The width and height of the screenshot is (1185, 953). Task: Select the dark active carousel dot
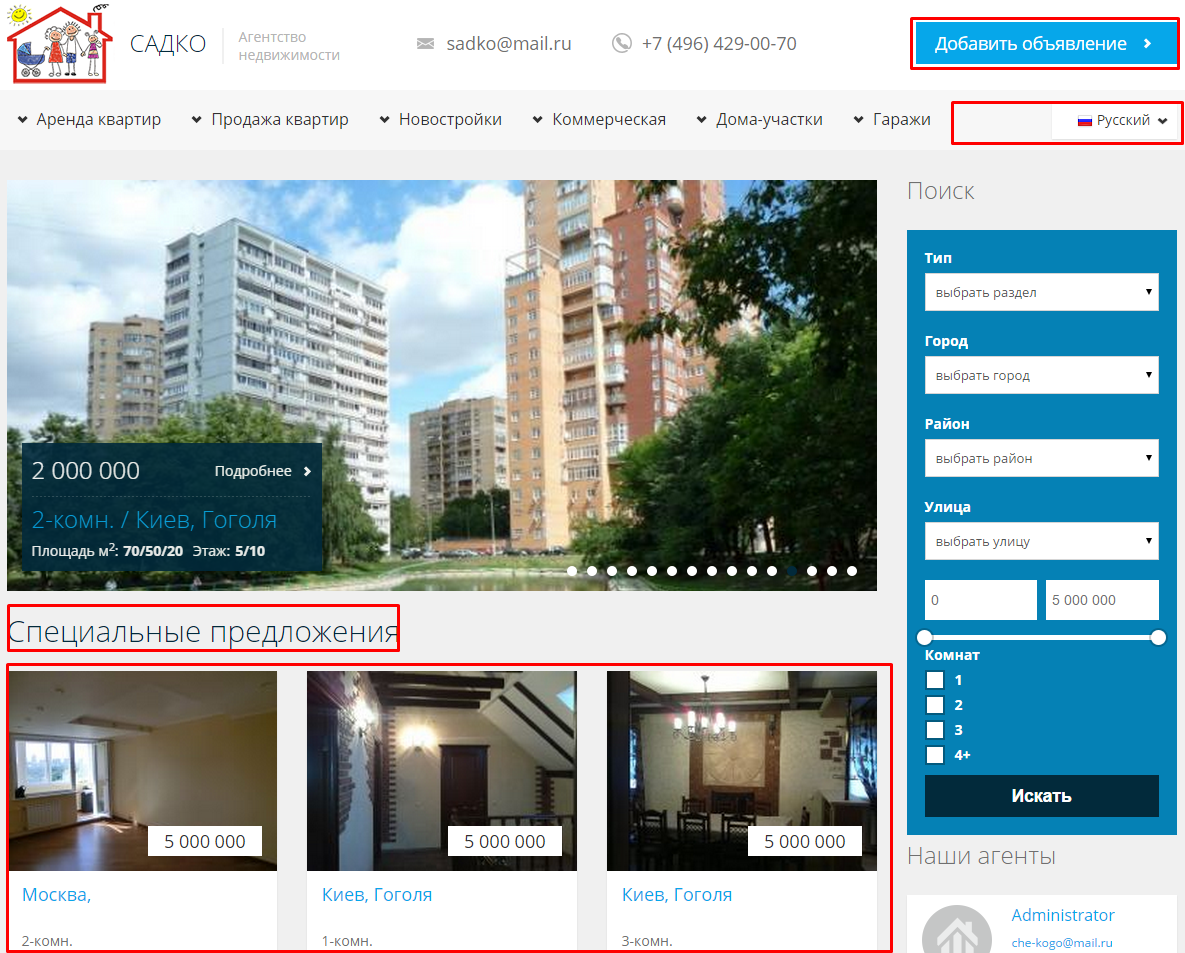[792, 571]
